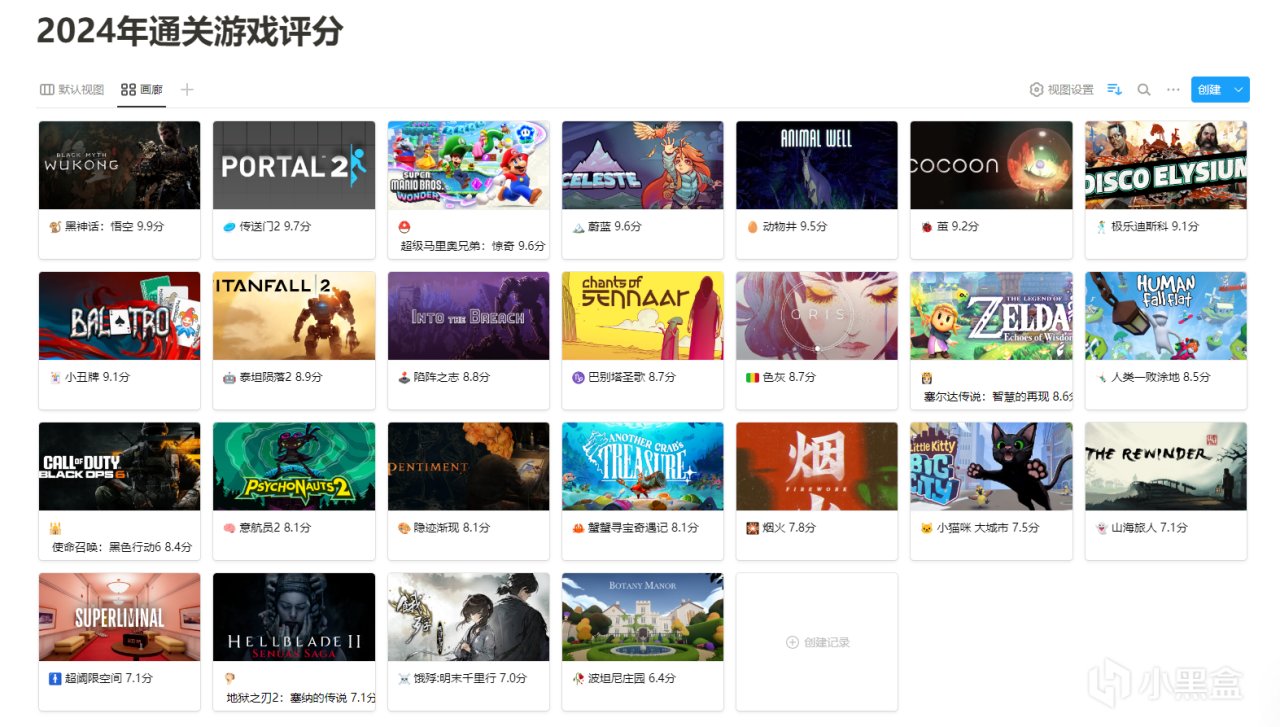The height and width of the screenshot is (727, 1280).
Task: Add a new view with plus icon
Action: [x=187, y=90]
